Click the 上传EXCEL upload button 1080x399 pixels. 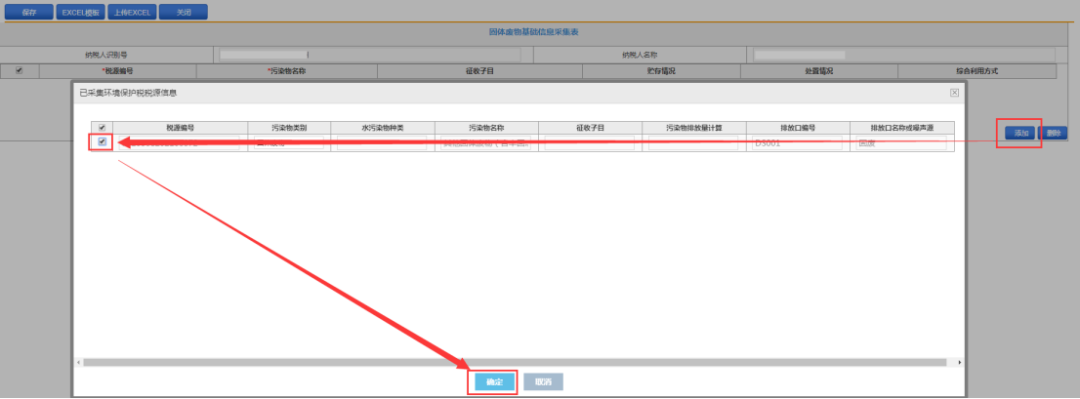point(132,12)
